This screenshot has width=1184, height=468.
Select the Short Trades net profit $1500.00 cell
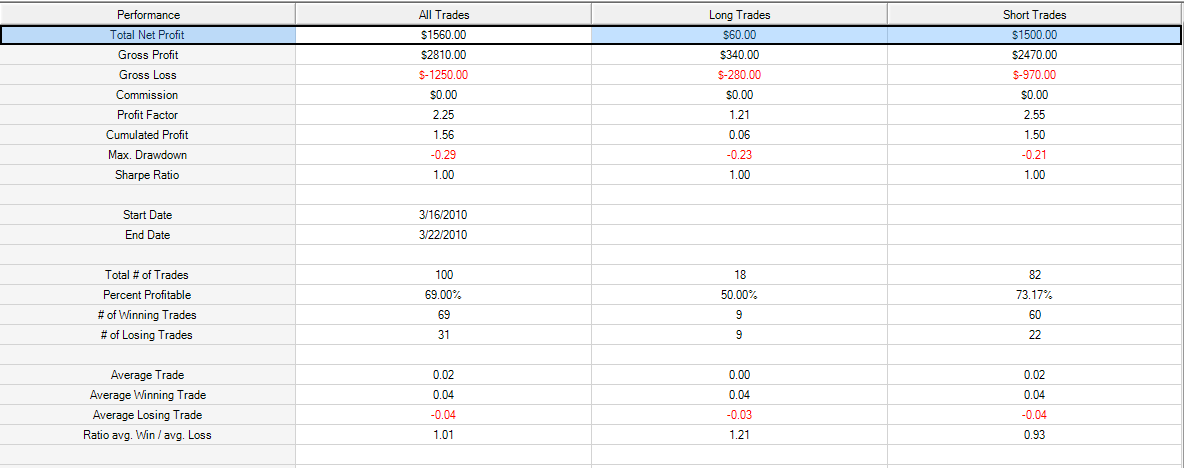click(1035, 35)
